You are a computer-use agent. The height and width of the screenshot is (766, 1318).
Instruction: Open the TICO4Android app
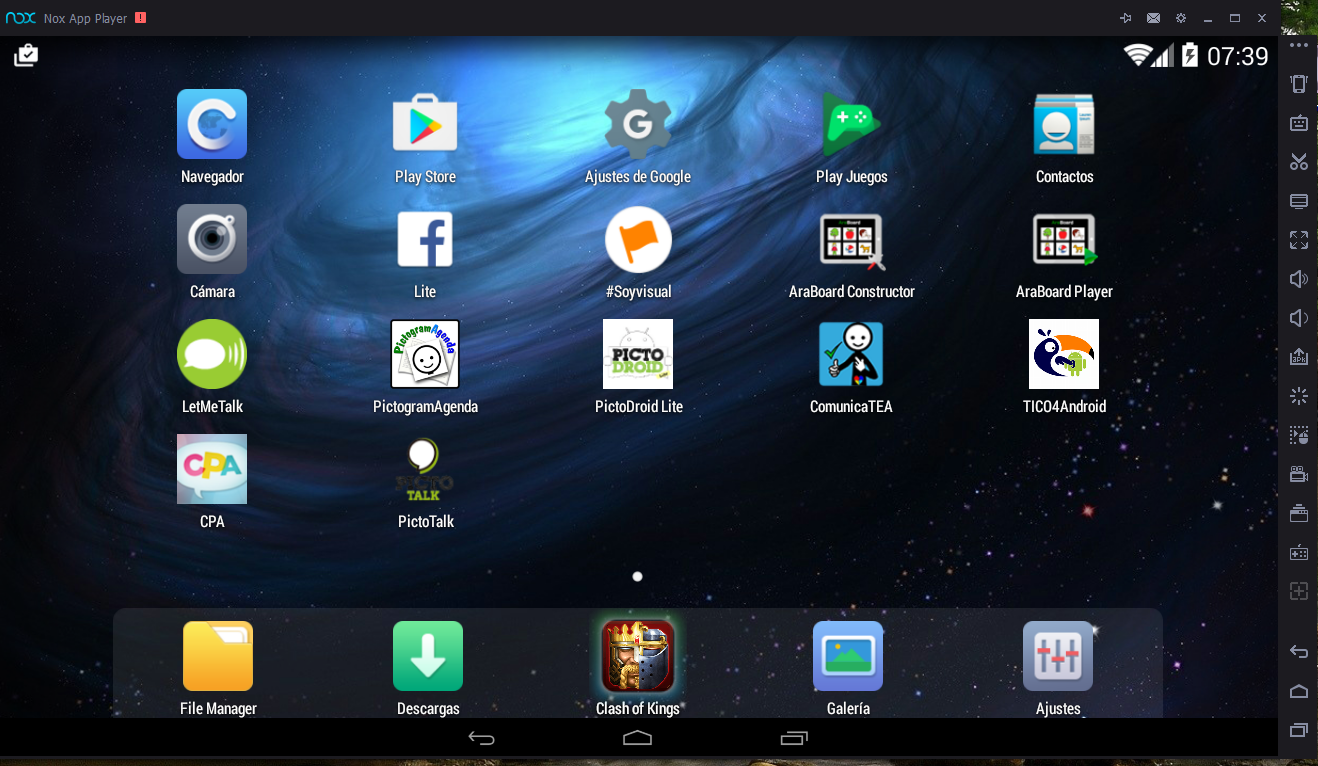pos(1064,354)
